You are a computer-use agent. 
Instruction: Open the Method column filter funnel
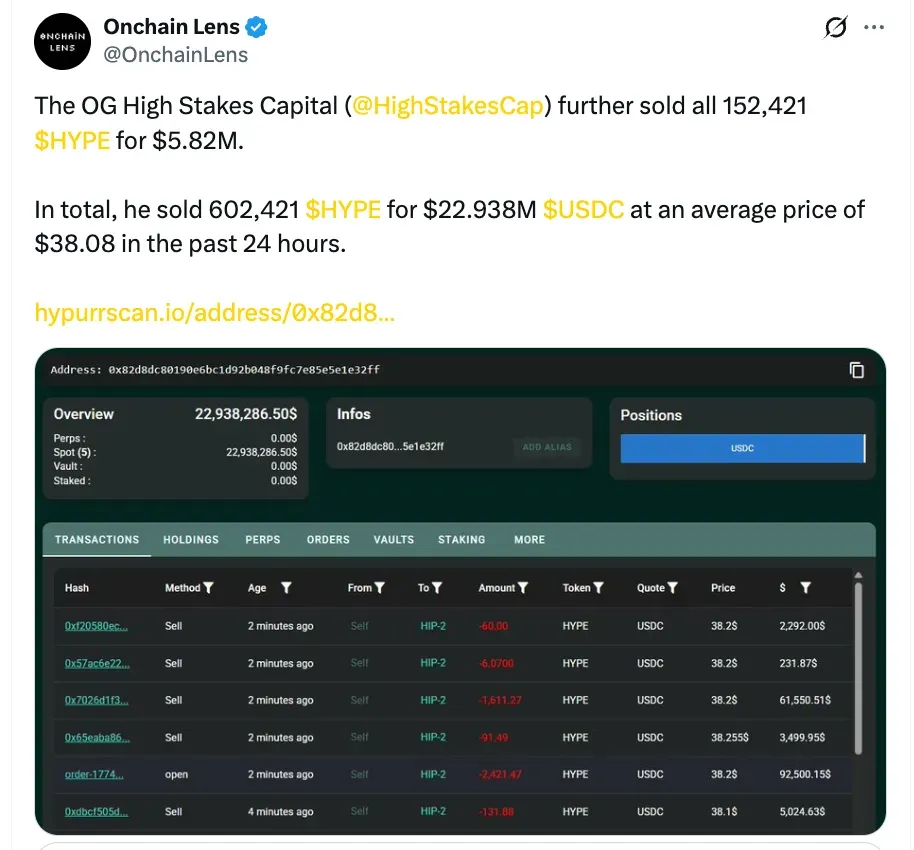pyautogui.click(x=210, y=588)
